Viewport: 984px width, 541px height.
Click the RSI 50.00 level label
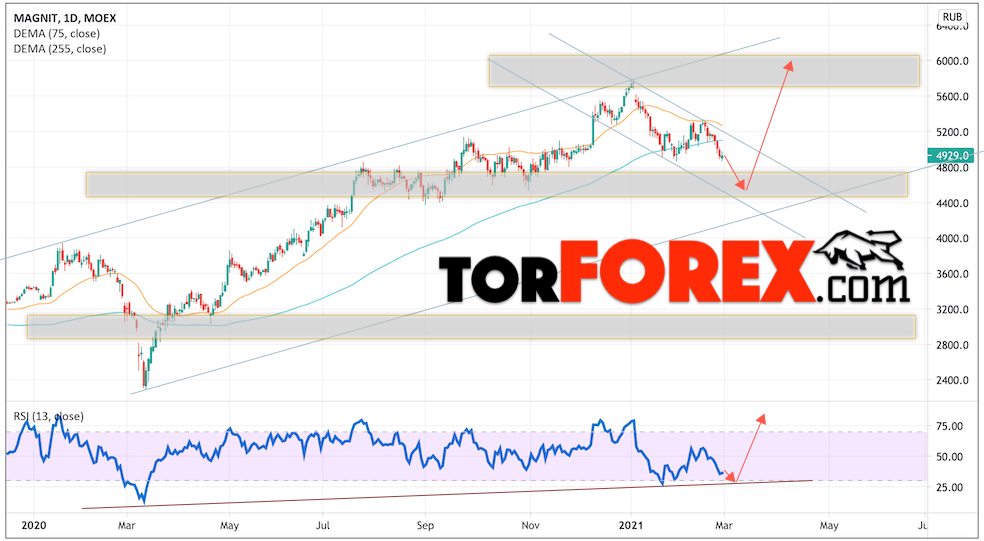click(949, 457)
